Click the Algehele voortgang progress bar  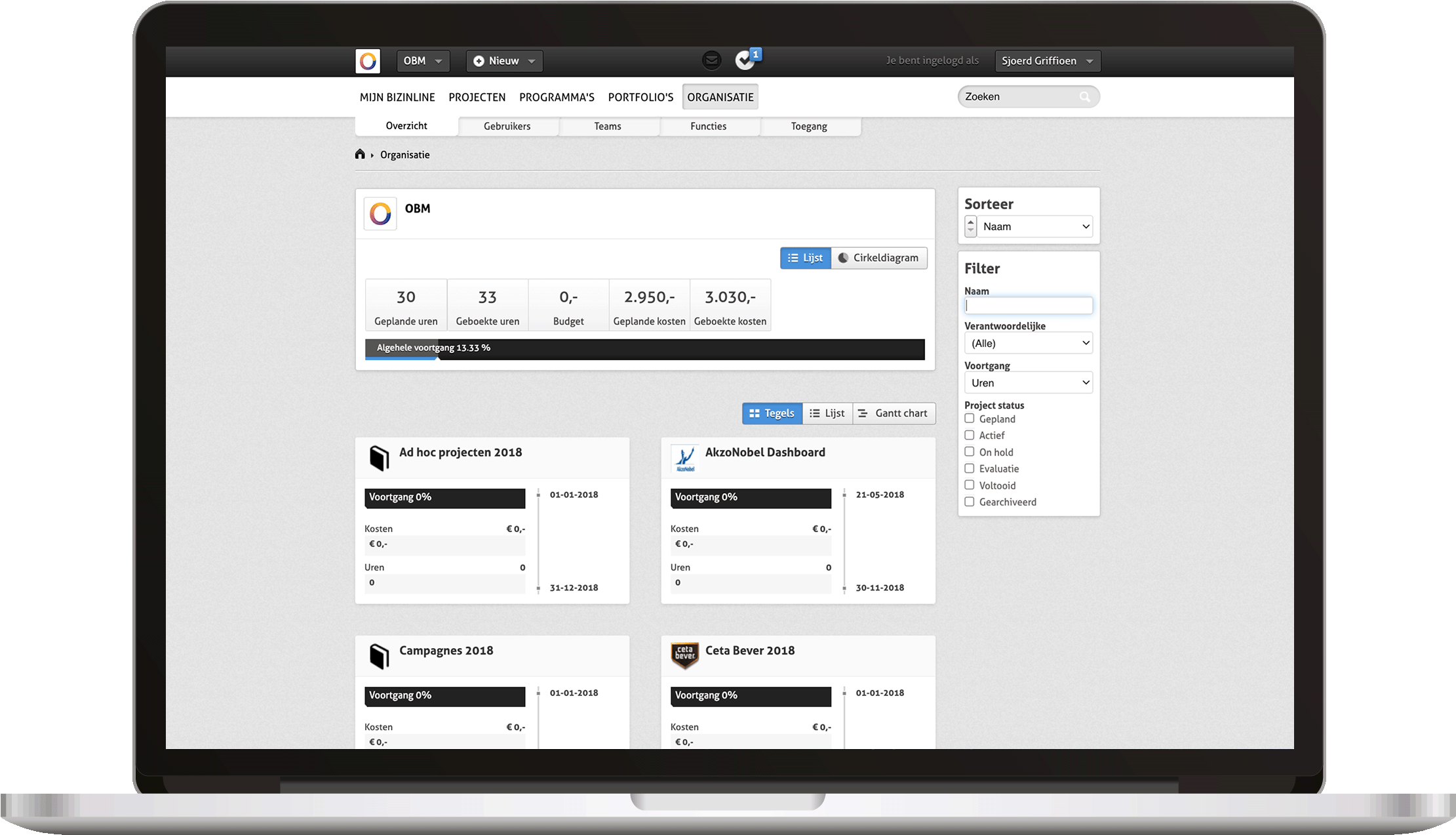pyautogui.click(x=645, y=349)
